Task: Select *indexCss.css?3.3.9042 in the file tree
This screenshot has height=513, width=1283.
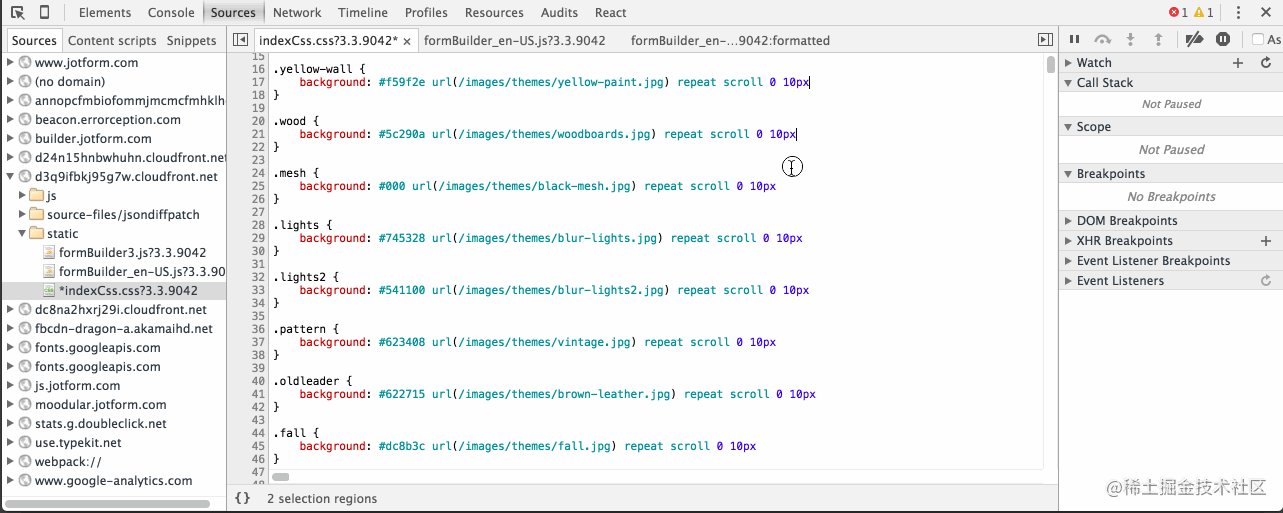Action: [x=128, y=290]
